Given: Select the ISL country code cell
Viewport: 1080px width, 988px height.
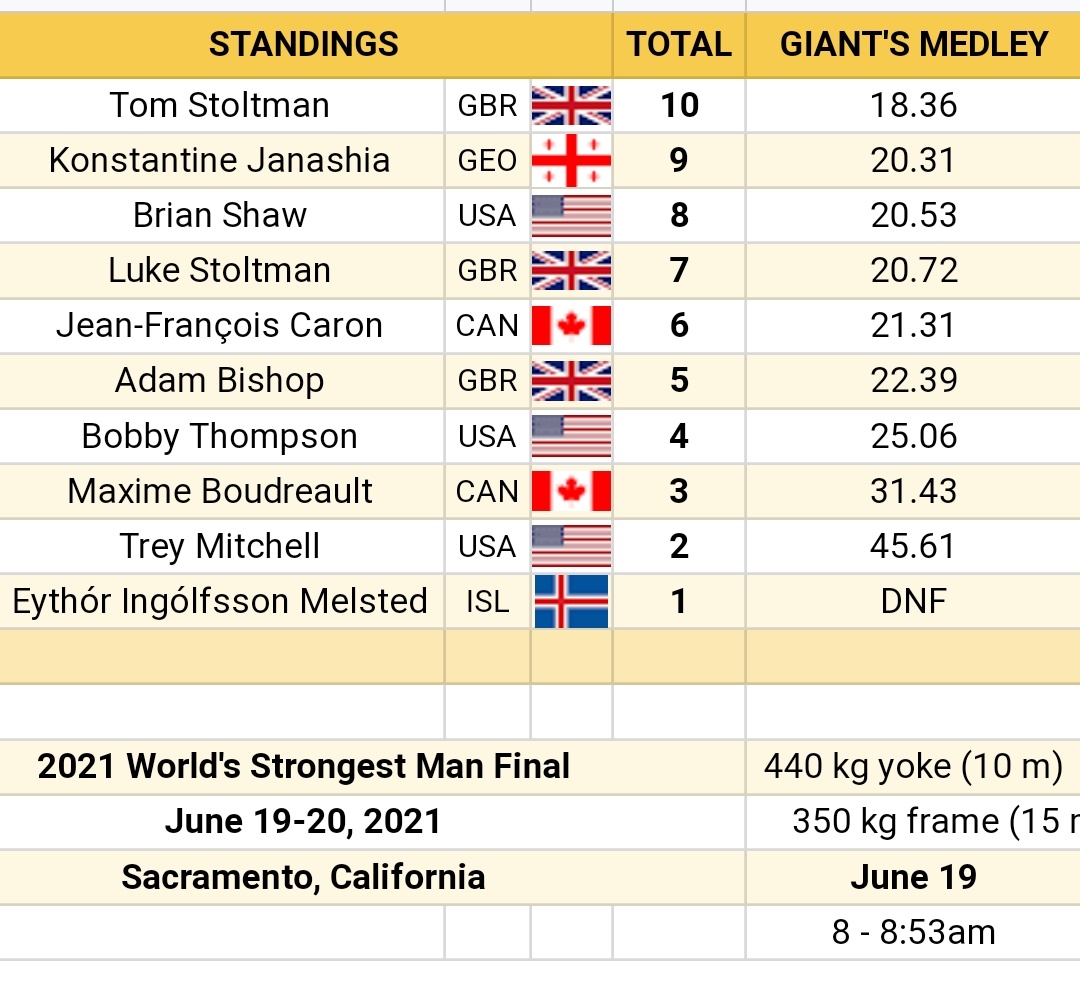Looking at the screenshot, I should (487, 601).
